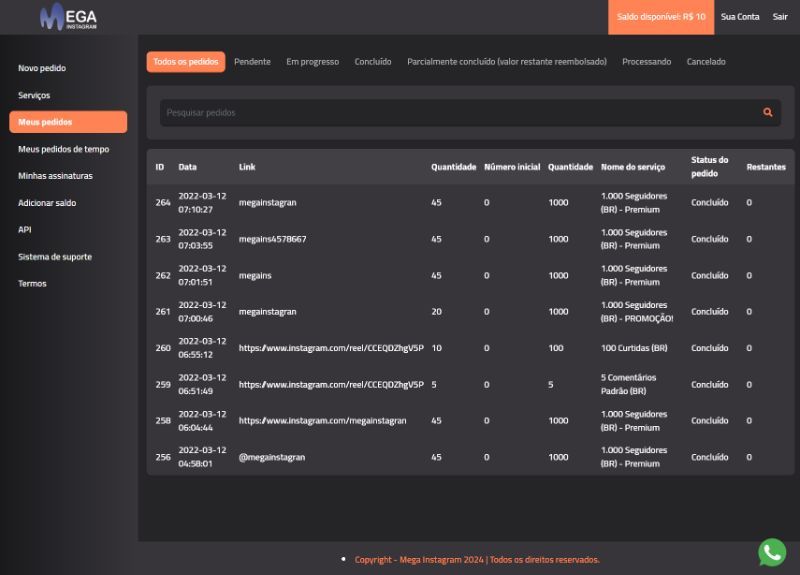
Task: Click Saldo disponível balance button
Action: 661,17
